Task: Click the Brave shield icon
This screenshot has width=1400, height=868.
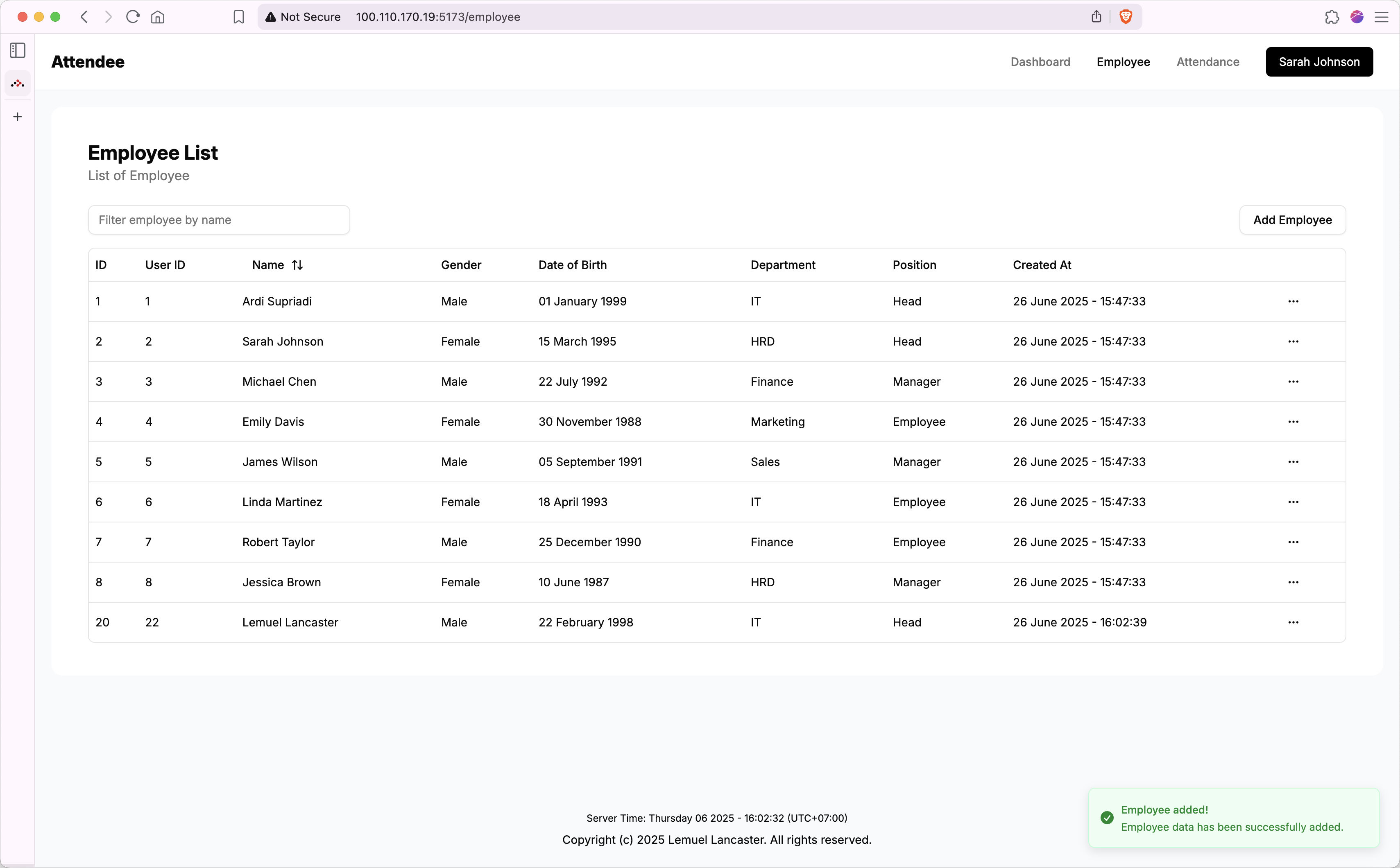Action: point(1126,17)
